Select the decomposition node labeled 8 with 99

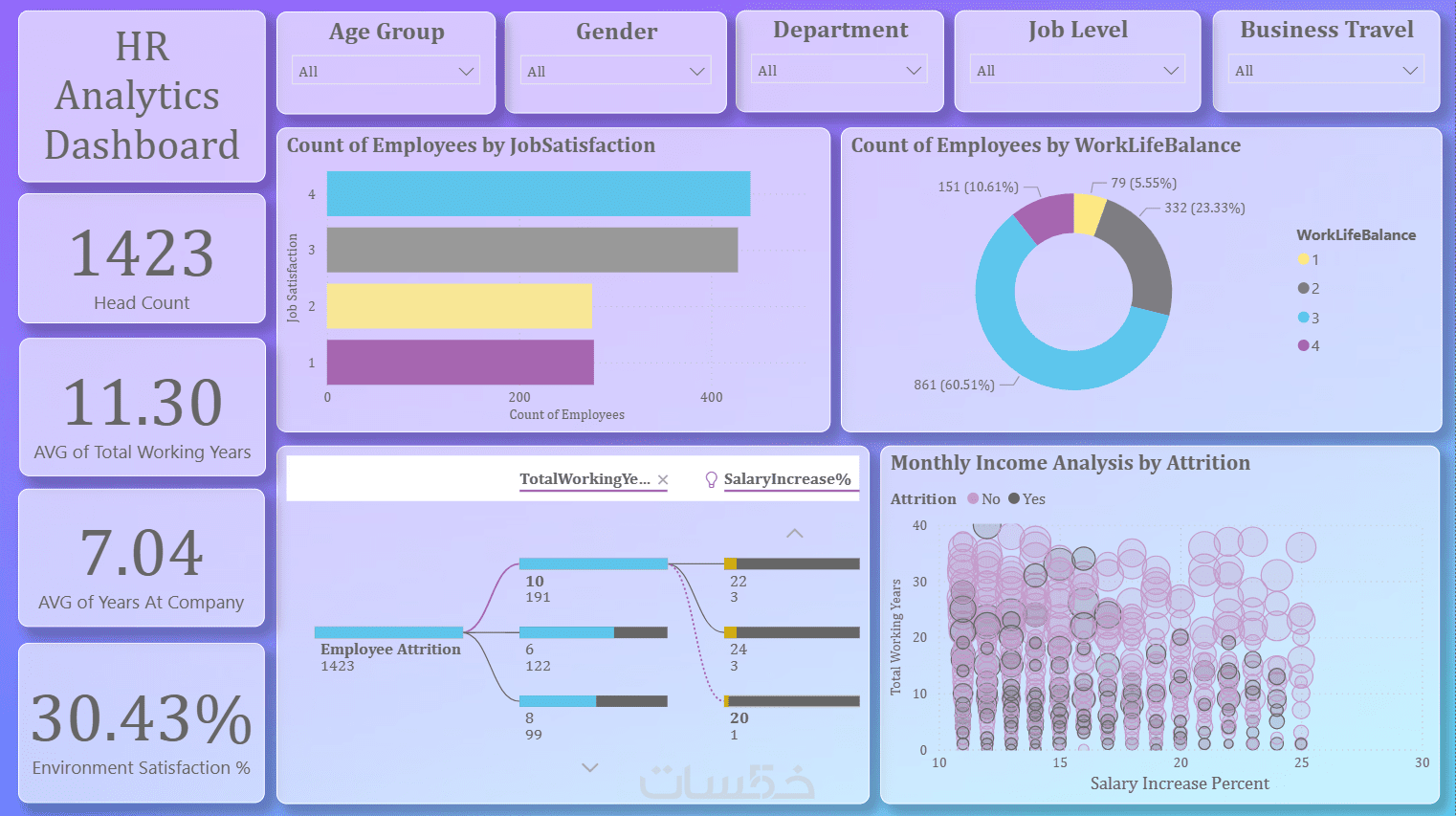(593, 701)
